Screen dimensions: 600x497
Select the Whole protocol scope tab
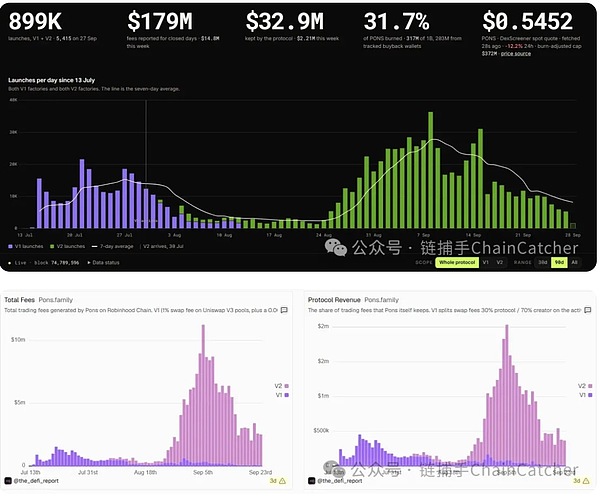click(457, 262)
